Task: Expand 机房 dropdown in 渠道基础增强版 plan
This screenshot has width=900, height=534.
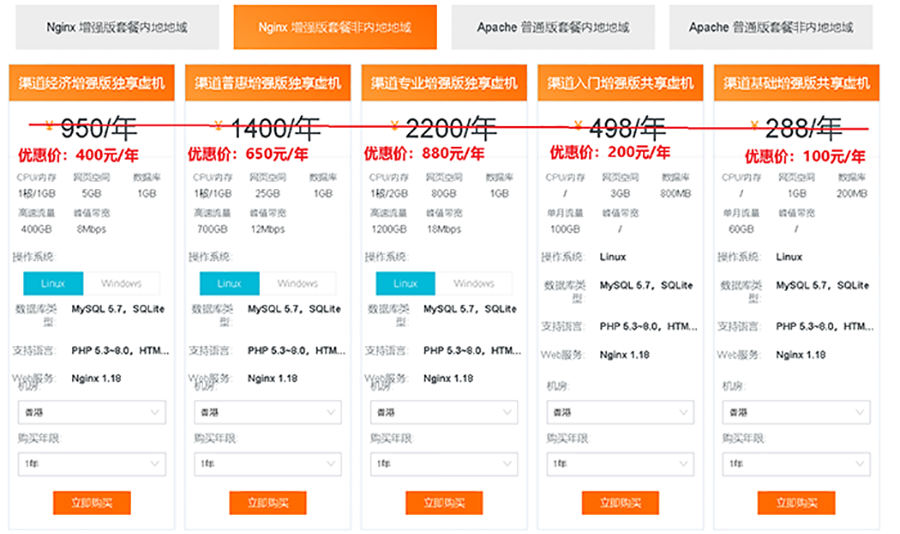Action: tap(795, 412)
